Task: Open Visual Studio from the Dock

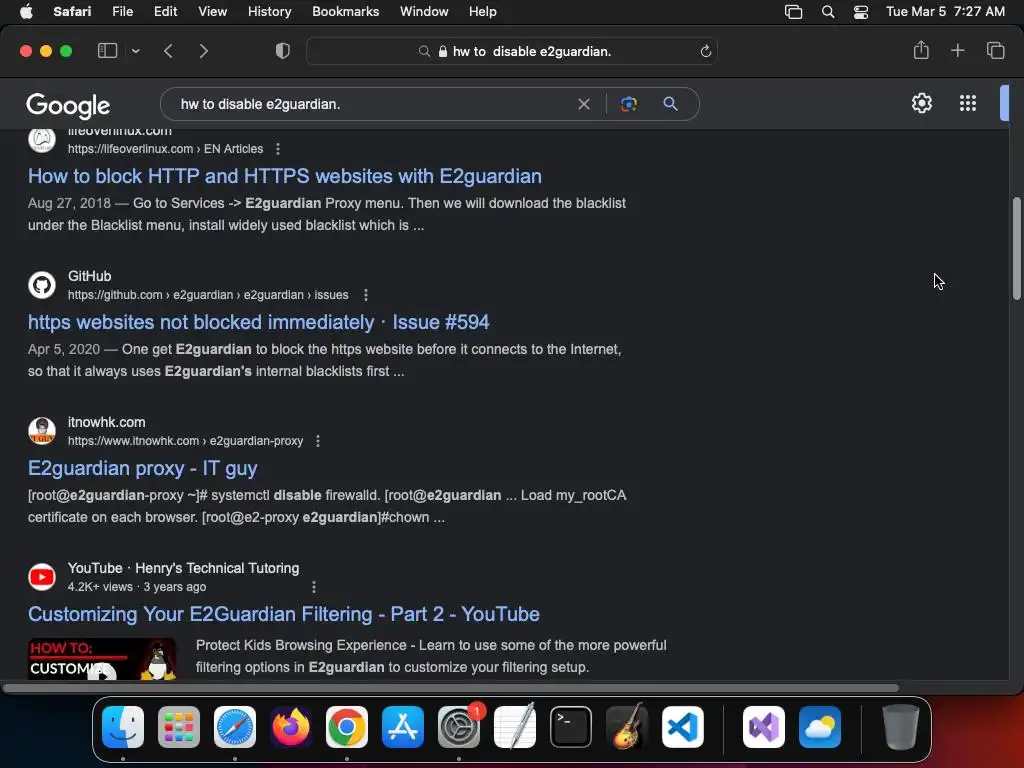Action: [x=764, y=727]
